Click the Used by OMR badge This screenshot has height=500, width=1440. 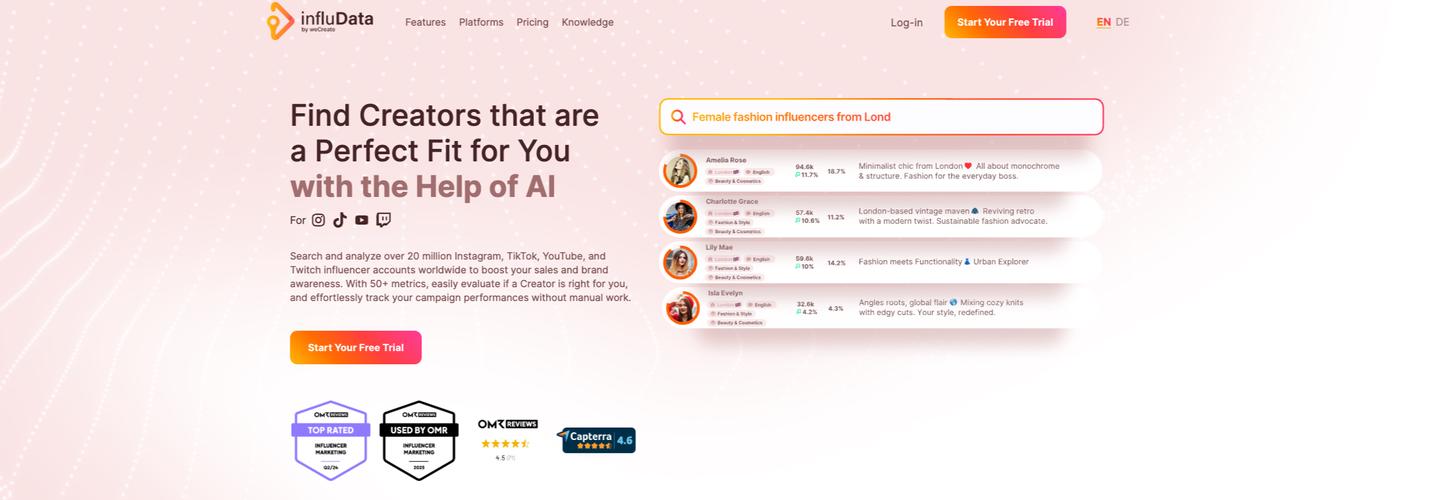point(418,441)
